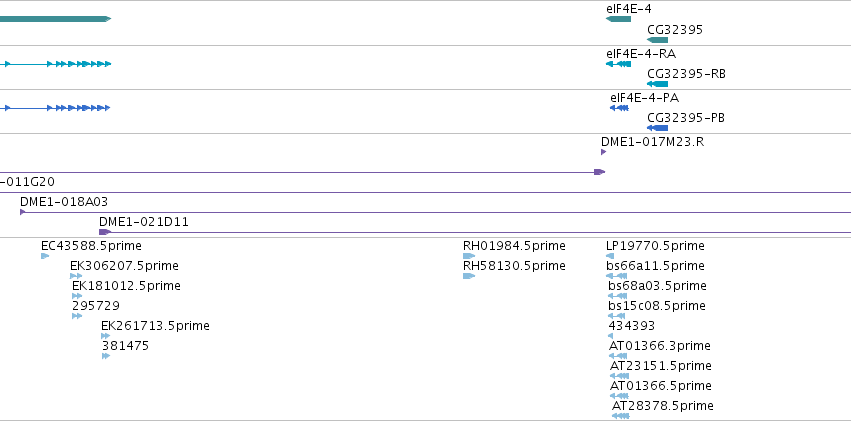Viewport: 851px width, 421px height.
Task: Click the EK181012.5prime label
Action: click(126, 286)
